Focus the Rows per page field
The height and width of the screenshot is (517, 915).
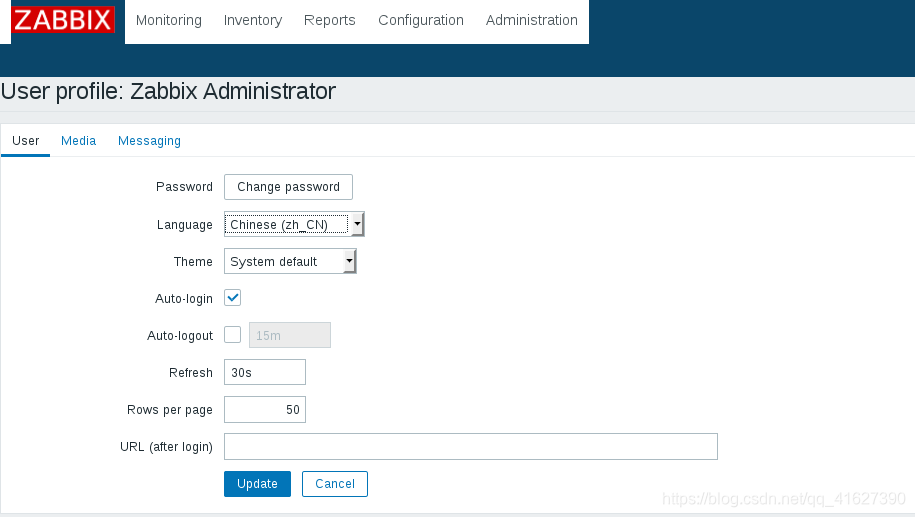tap(265, 410)
